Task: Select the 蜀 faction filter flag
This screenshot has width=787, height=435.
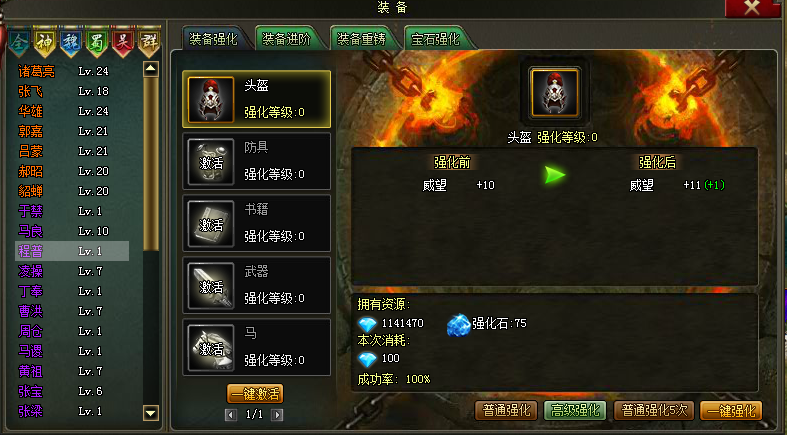Action: click(97, 43)
